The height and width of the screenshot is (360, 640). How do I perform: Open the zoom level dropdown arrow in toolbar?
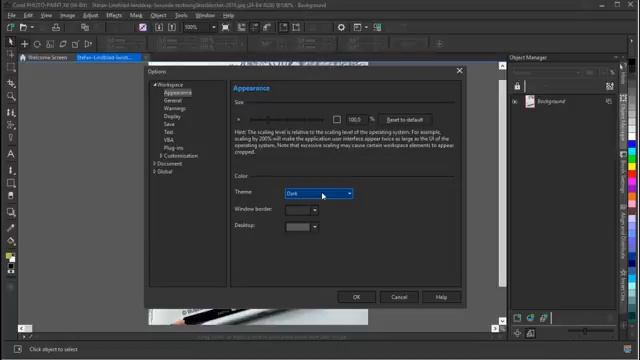[213, 27]
